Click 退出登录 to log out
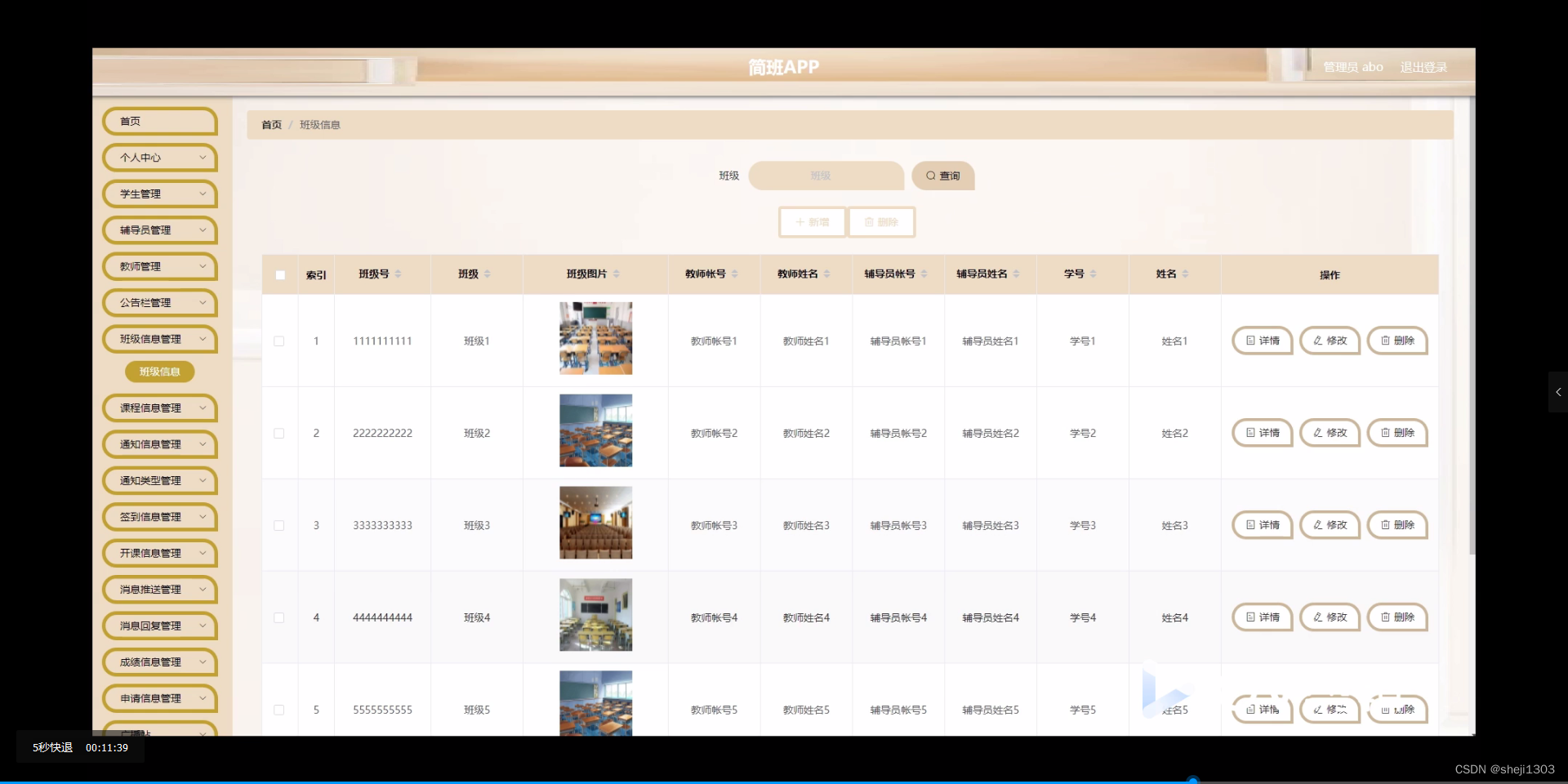Viewport: 1568px width, 784px height. [x=1423, y=67]
